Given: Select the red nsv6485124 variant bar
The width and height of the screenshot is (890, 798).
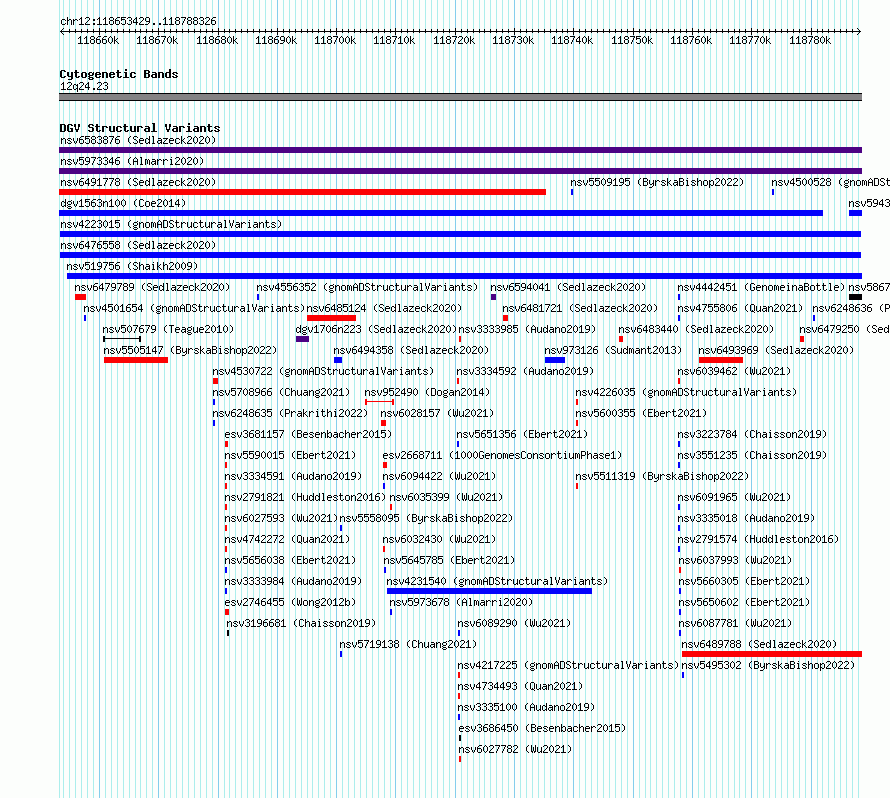Looking at the screenshot, I should point(331,318).
